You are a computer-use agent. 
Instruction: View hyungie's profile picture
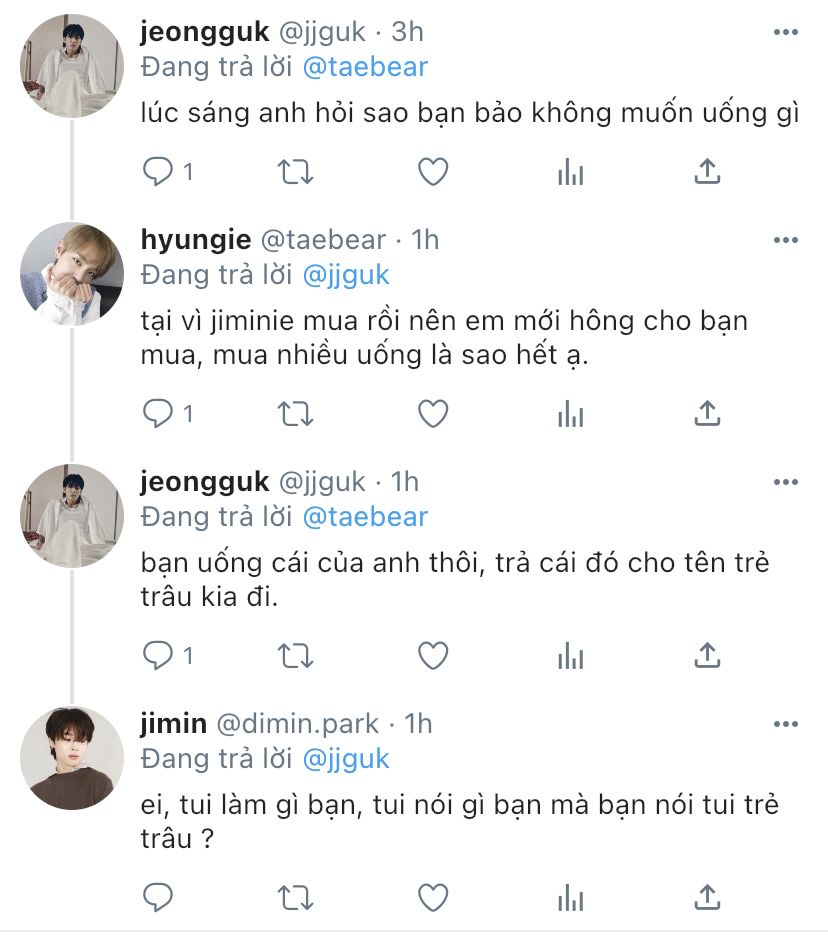click(x=72, y=274)
